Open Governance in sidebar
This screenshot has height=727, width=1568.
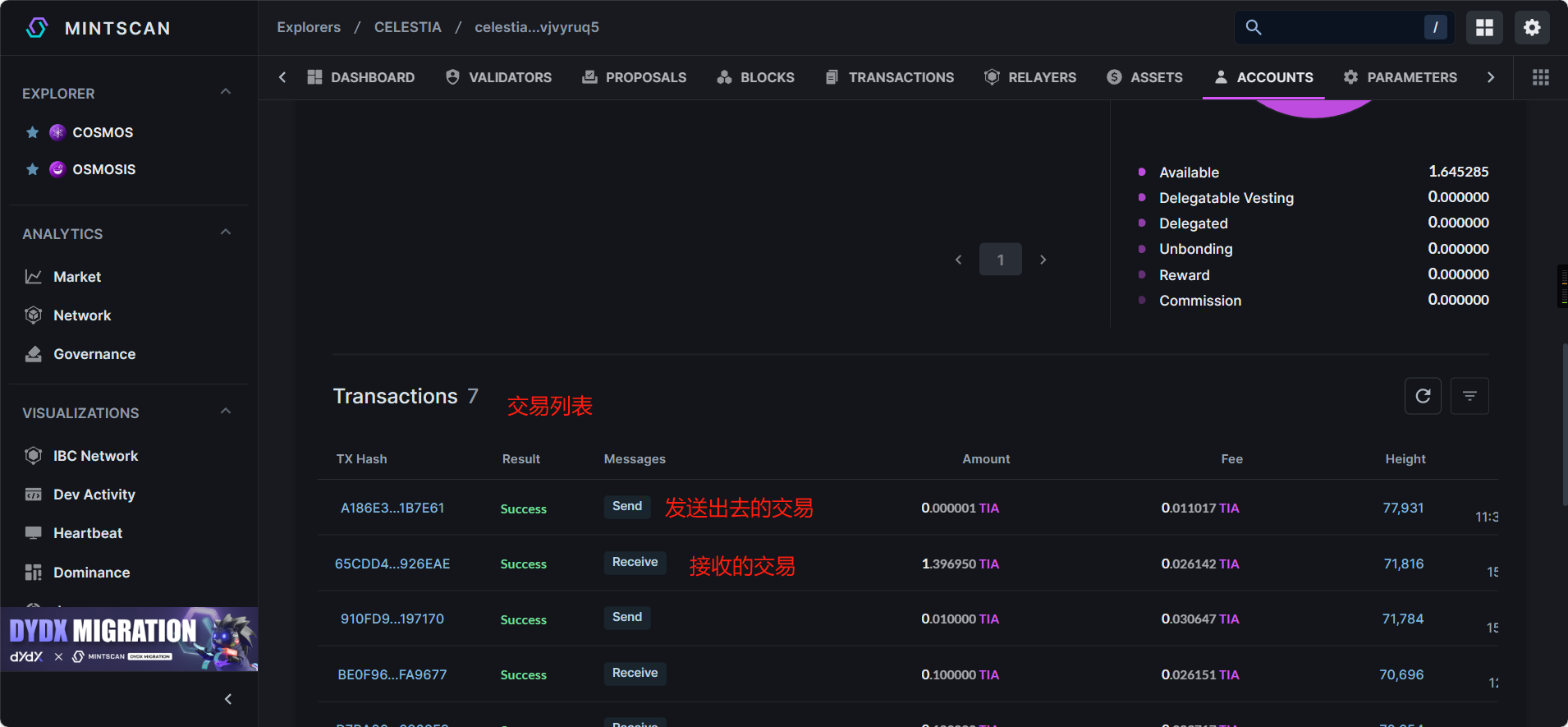coord(94,354)
